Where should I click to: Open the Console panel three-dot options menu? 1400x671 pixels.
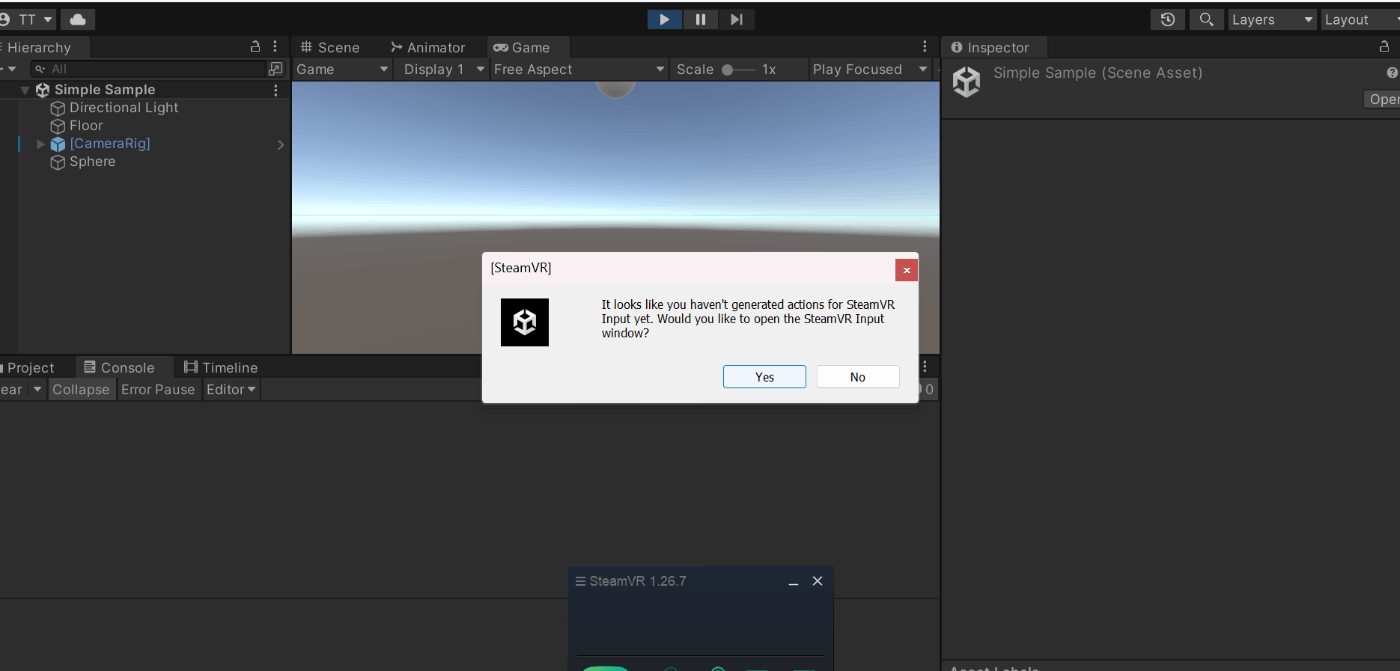[925, 367]
